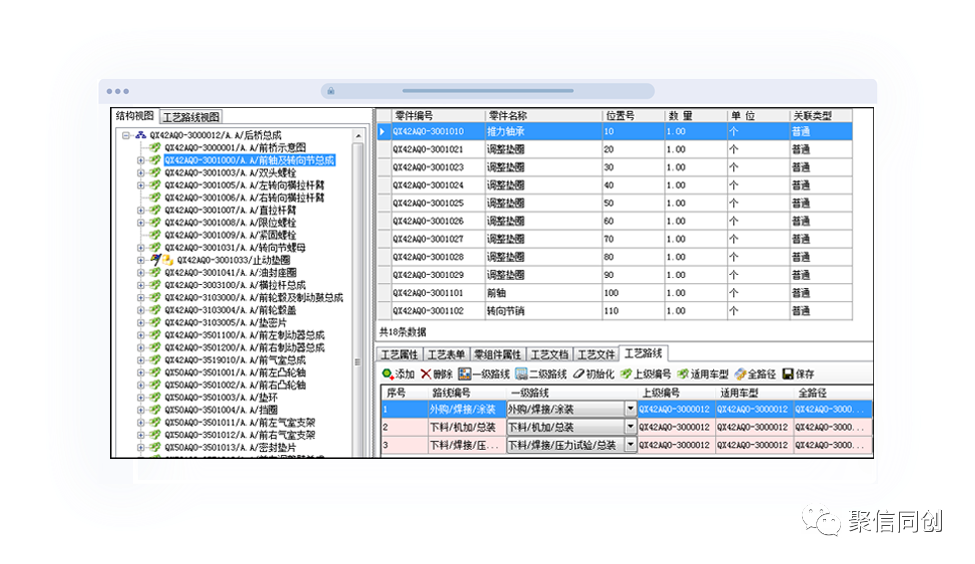Screen dimensions: 975x564
Task: Select tree row QX50AQ0-3501003 垫环
Action: coord(221,397)
